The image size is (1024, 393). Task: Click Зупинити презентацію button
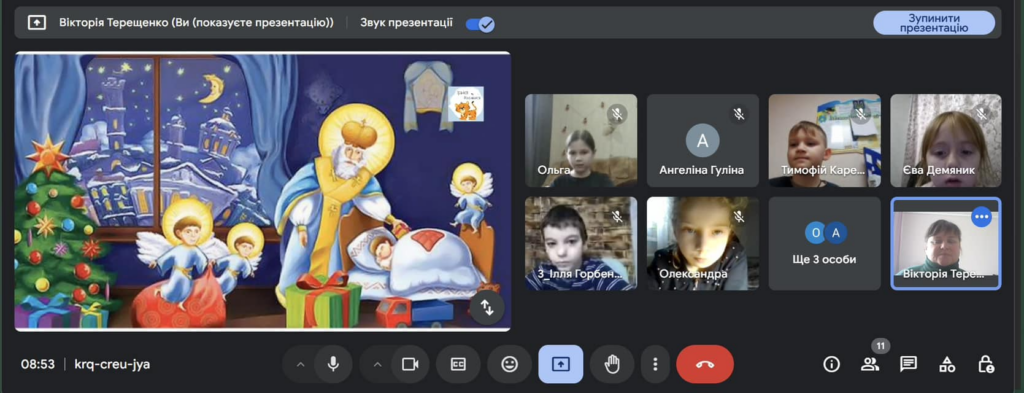pyautogui.click(x=934, y=23)
